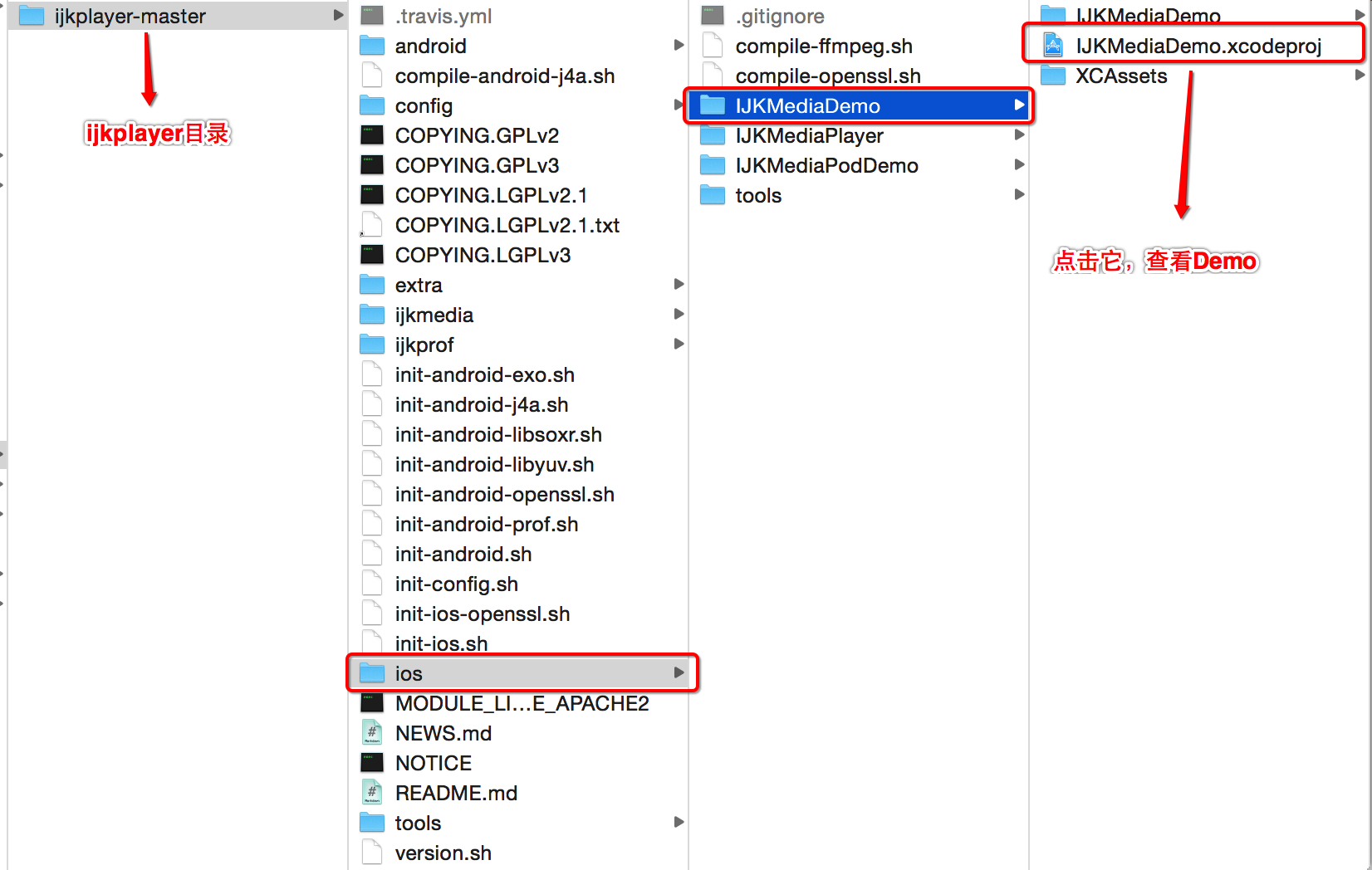Expand the IJKMediaPodDemo folder arrow

coord(1019,164)
